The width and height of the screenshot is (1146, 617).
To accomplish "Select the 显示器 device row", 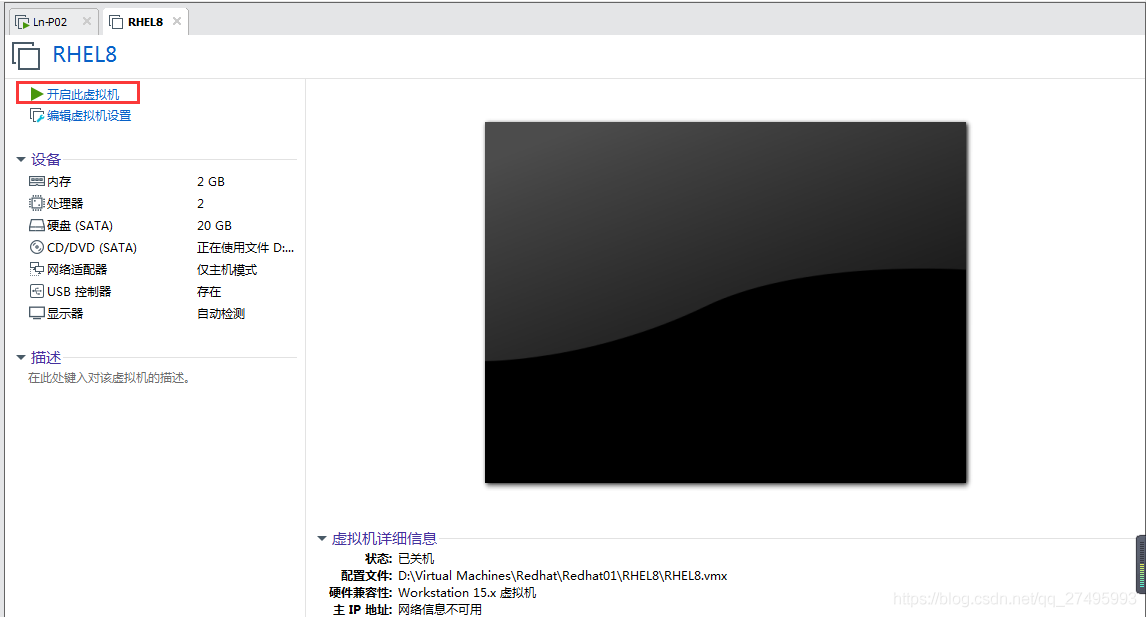I will pos(162,313).
